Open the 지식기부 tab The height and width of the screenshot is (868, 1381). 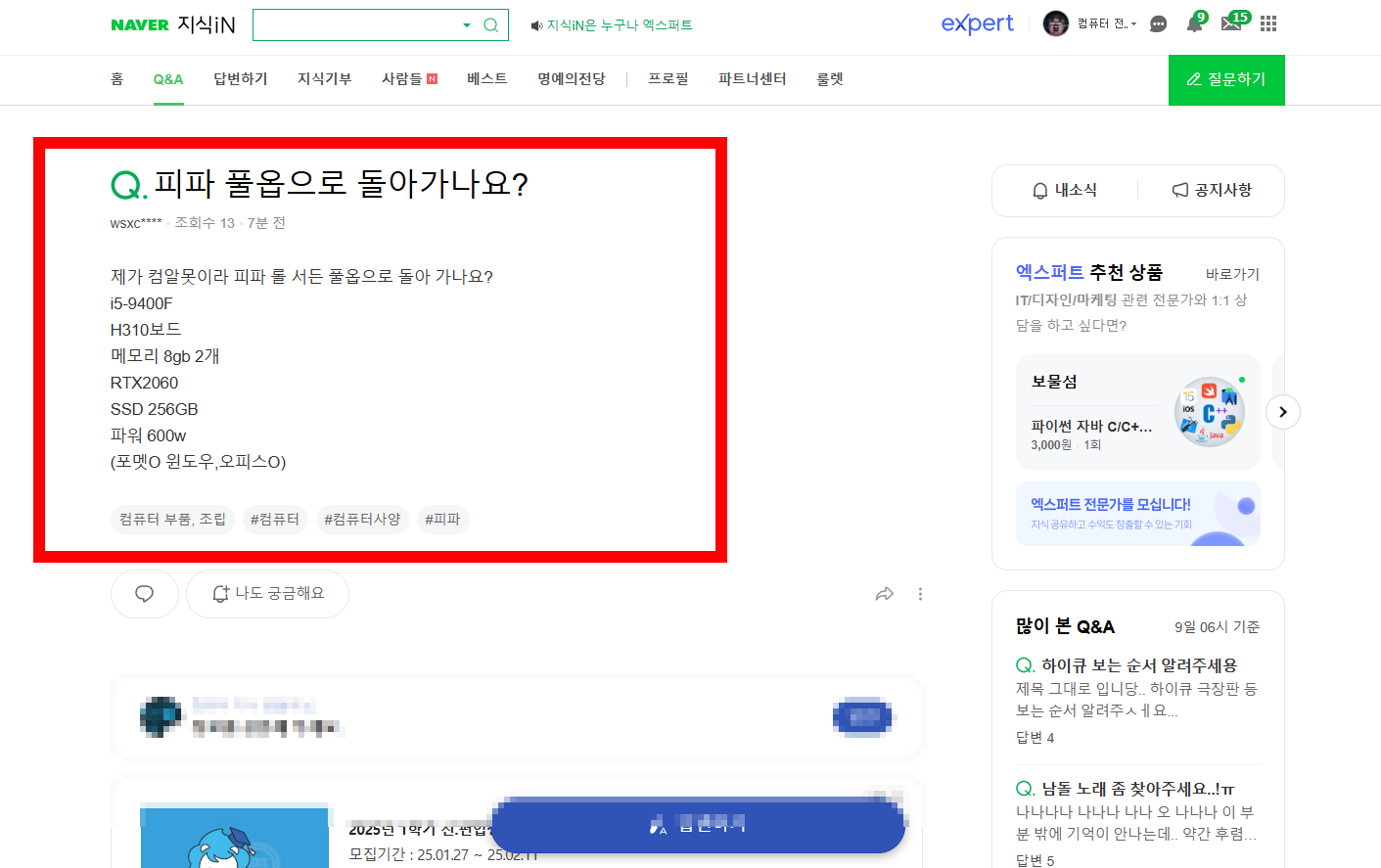click(325, 79)
